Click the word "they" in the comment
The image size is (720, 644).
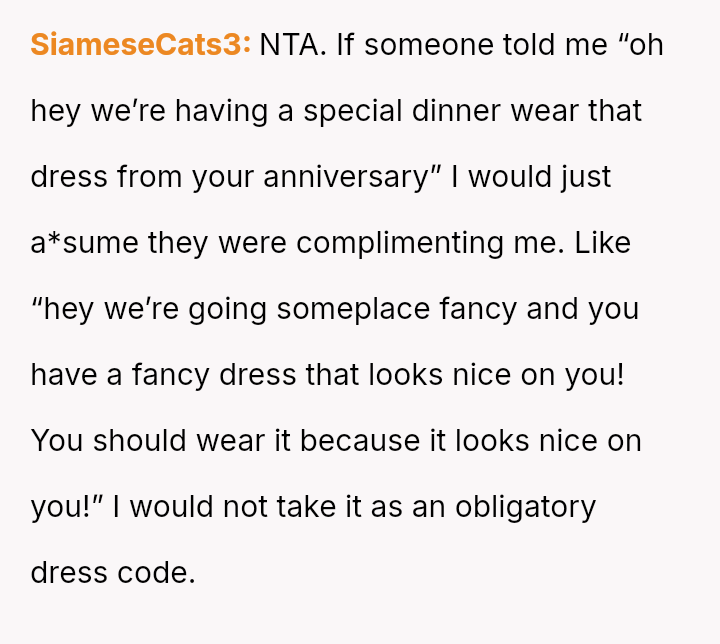pyautogui.click(x=182, y=243)
